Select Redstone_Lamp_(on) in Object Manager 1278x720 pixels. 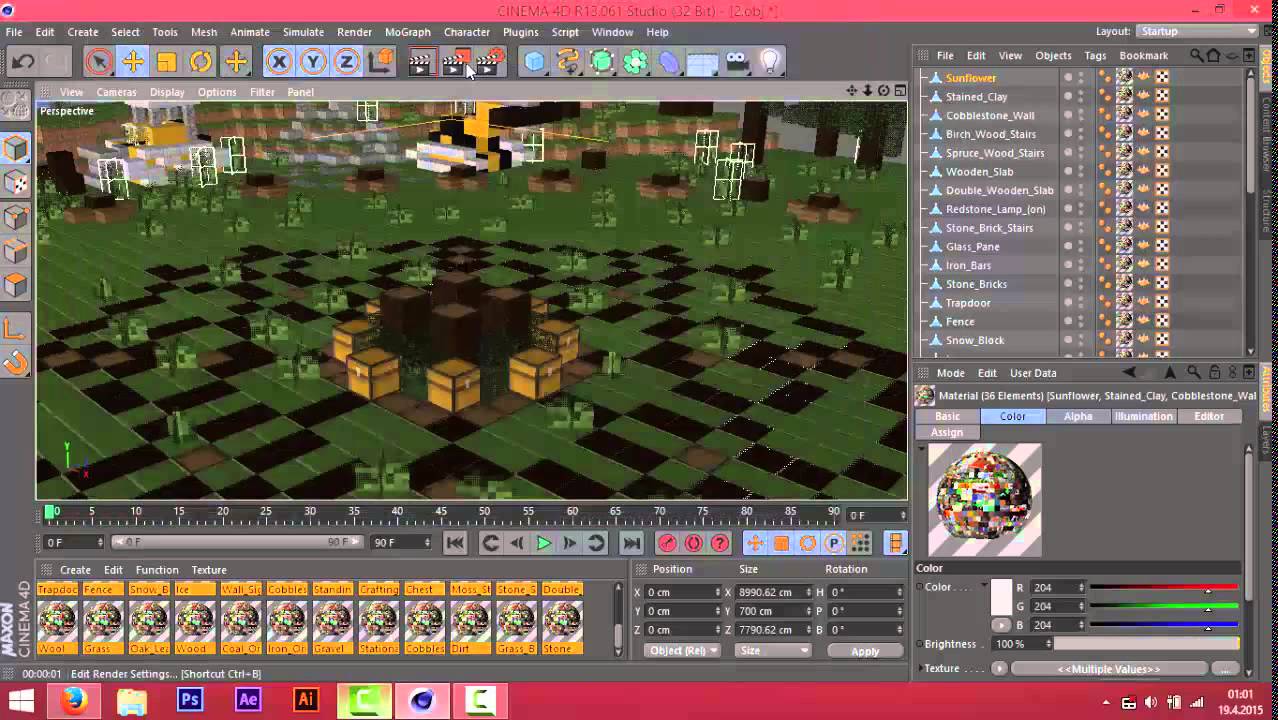tap(995, 209)
